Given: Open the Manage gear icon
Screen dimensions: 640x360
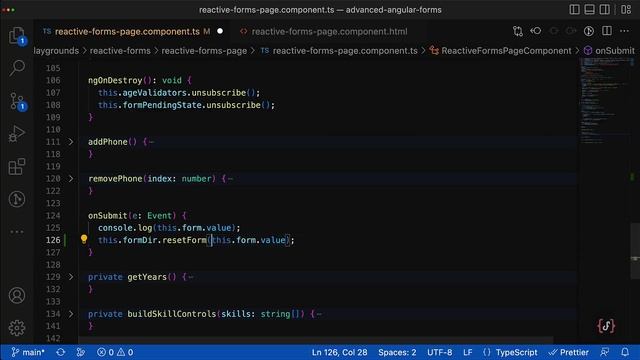Looking at the screenshot, I should pos(17,328).
